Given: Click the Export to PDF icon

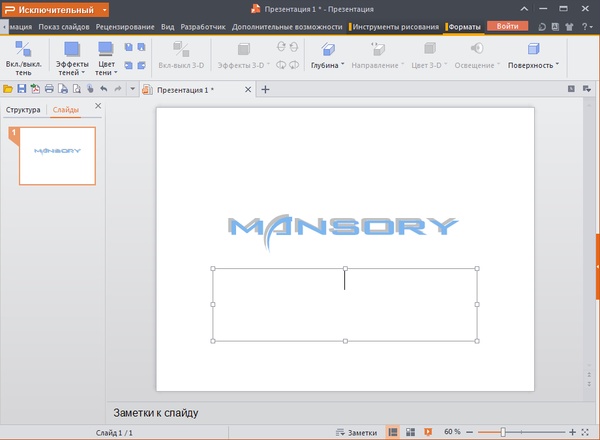Looking at the screenshot, I should point(34,89).
